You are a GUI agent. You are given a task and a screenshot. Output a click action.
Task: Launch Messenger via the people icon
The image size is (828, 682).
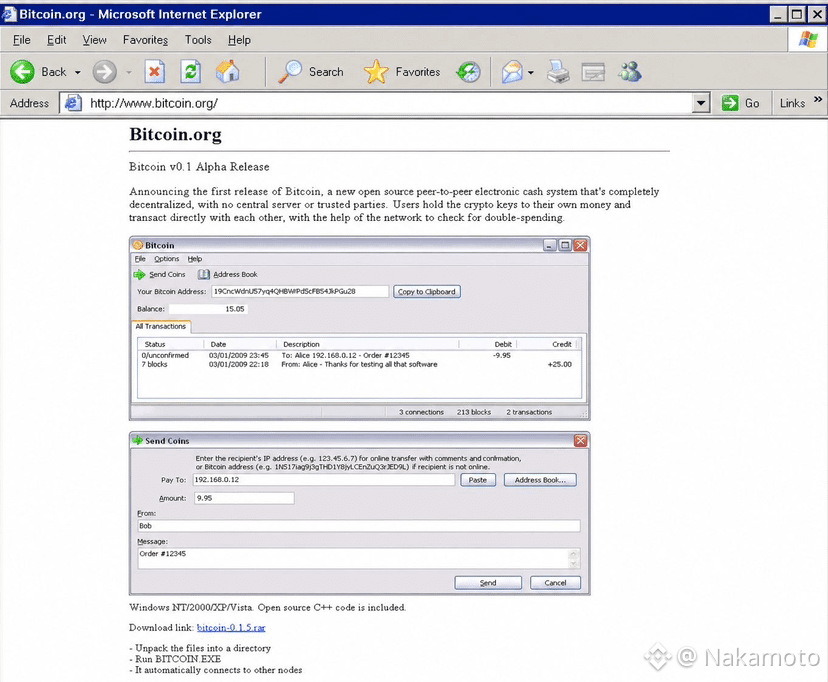(630, 72)
